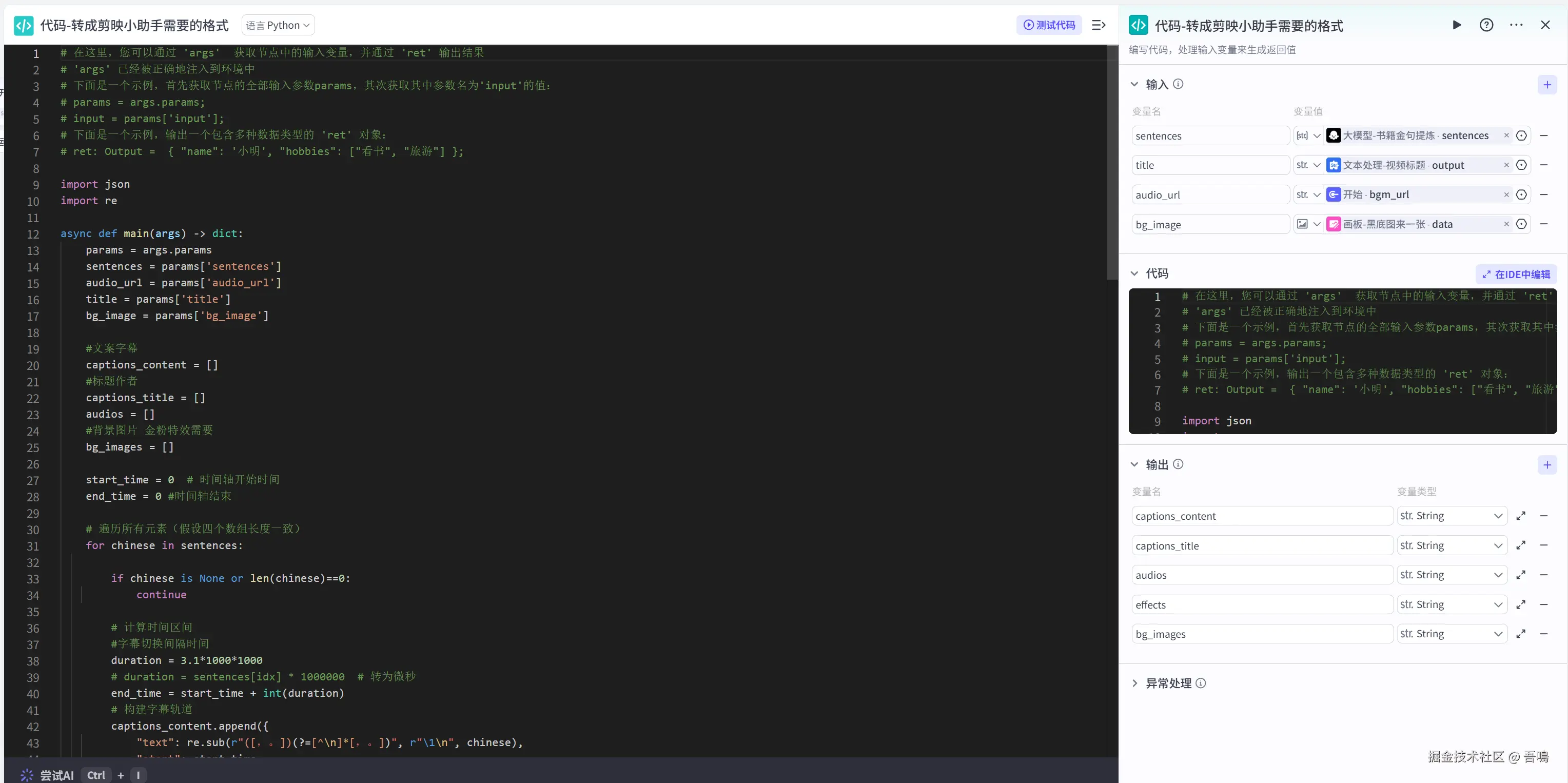The width and height of the screenshot is (1568, 783).
Task: Collapse the 代码 section
Action: pyautogui.click(x=1134, y=273)
